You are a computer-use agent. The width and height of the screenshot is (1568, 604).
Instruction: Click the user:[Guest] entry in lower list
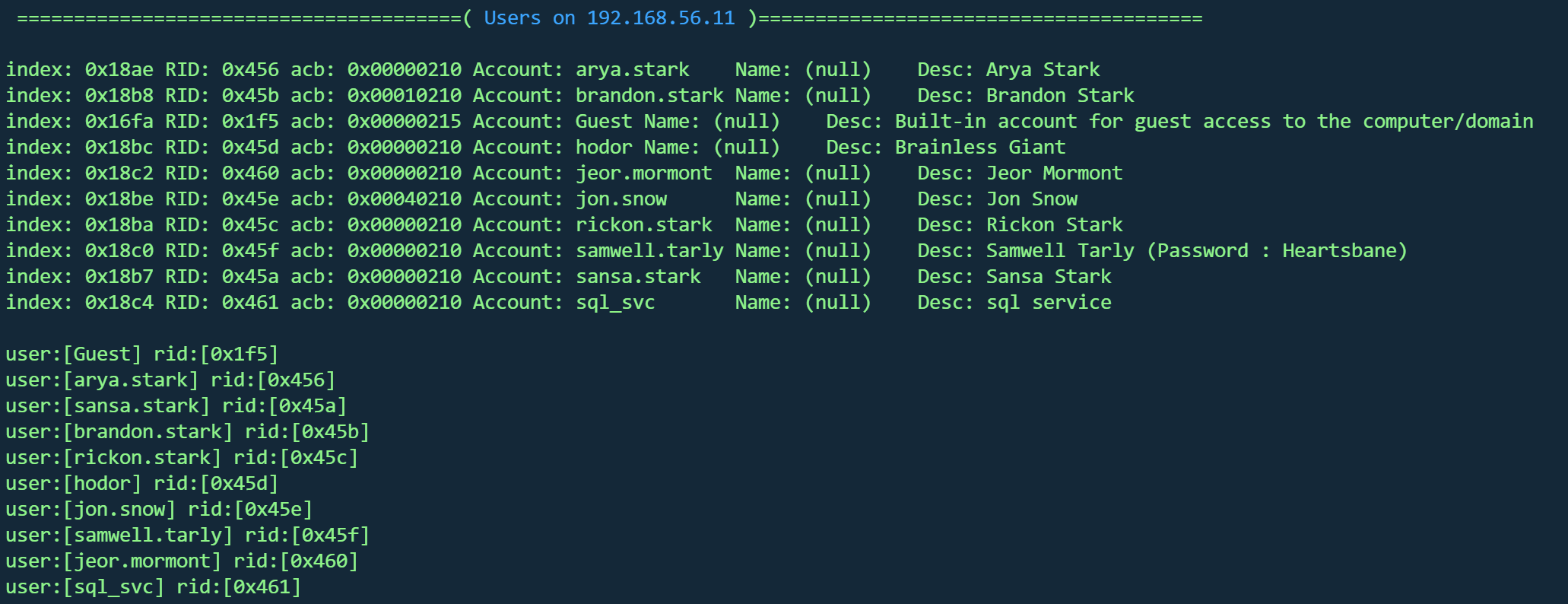[x=73, y=354]
